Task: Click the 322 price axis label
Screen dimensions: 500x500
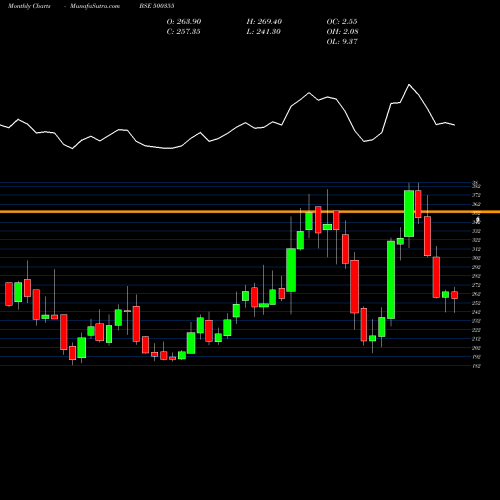Action: coord(476,240)
